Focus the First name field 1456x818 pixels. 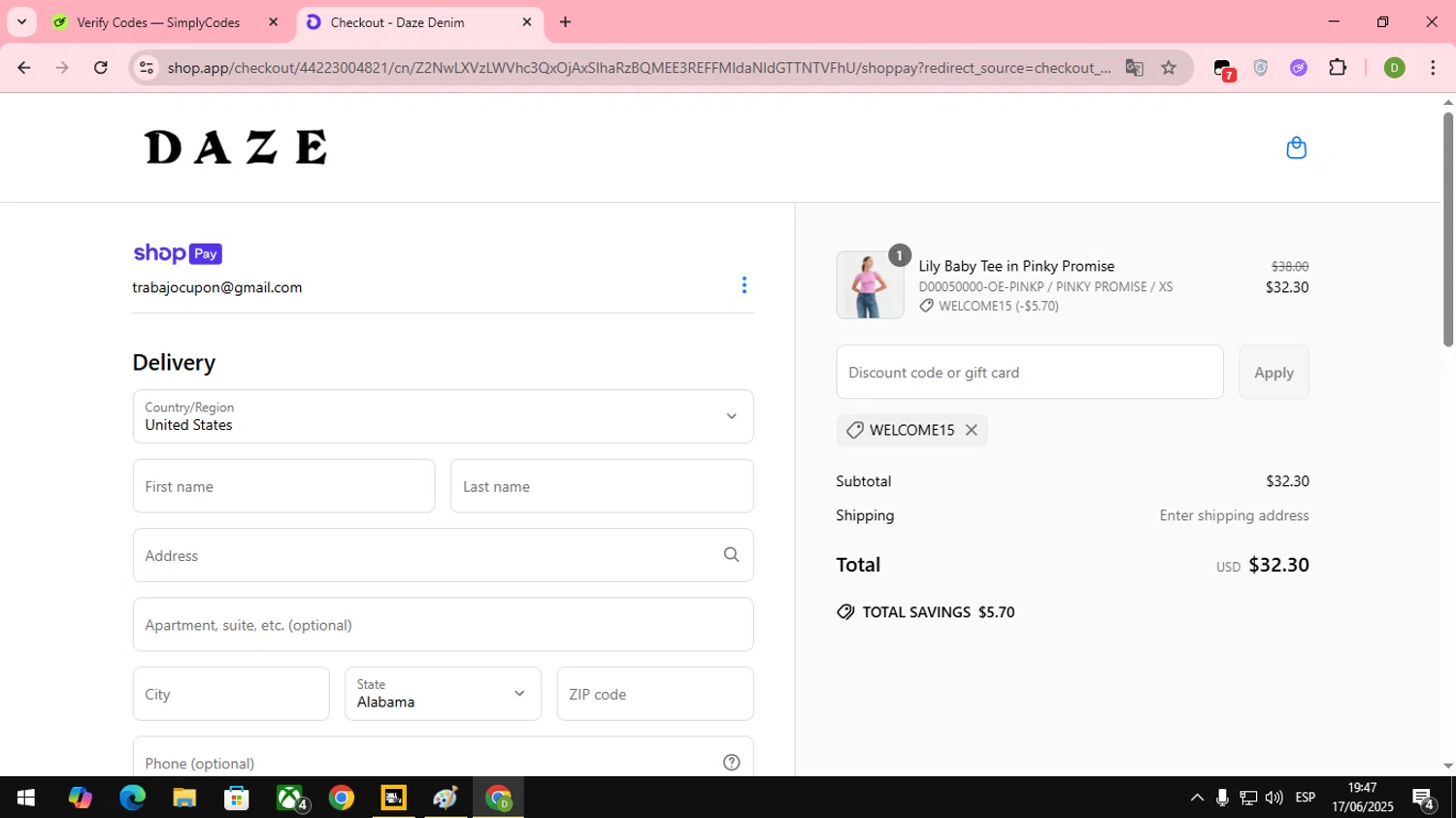283,486
